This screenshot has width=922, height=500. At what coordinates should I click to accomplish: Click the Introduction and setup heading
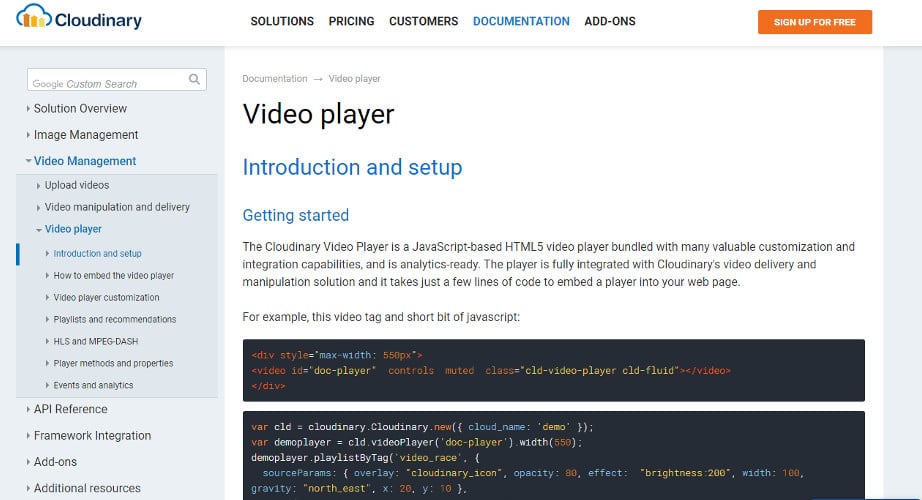click(x=352, y=167)
